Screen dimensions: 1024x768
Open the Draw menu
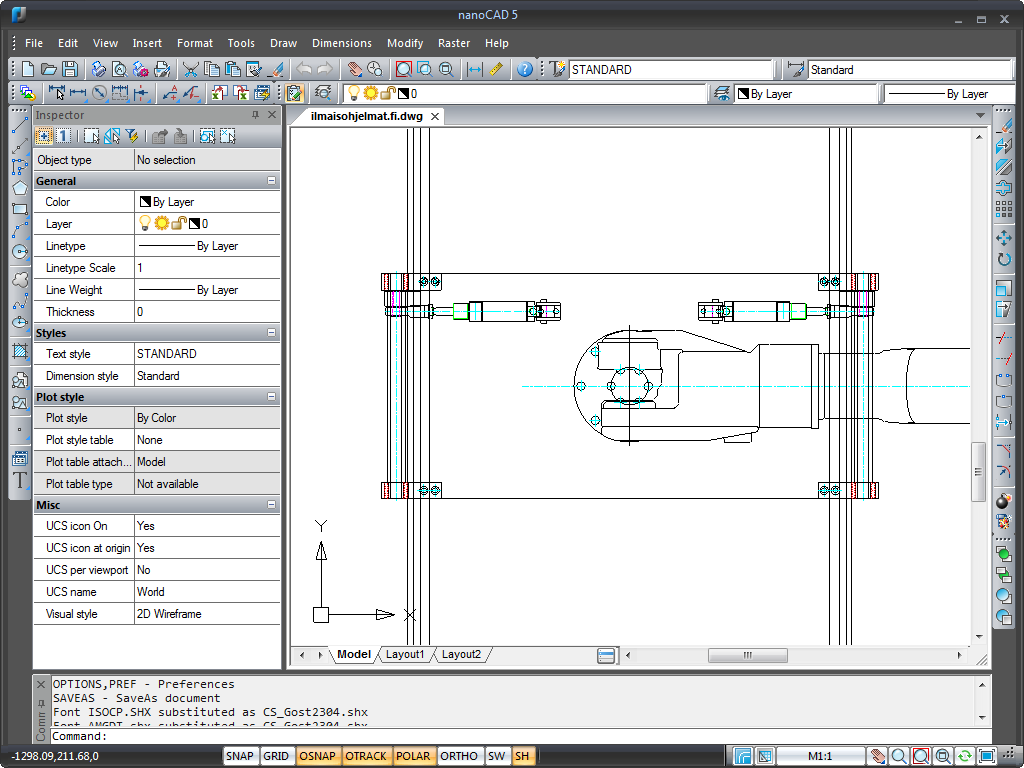283,43
